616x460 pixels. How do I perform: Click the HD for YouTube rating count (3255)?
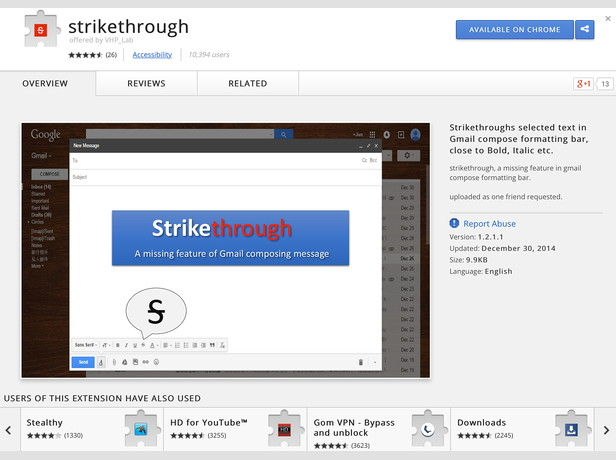tap(217, 435)
